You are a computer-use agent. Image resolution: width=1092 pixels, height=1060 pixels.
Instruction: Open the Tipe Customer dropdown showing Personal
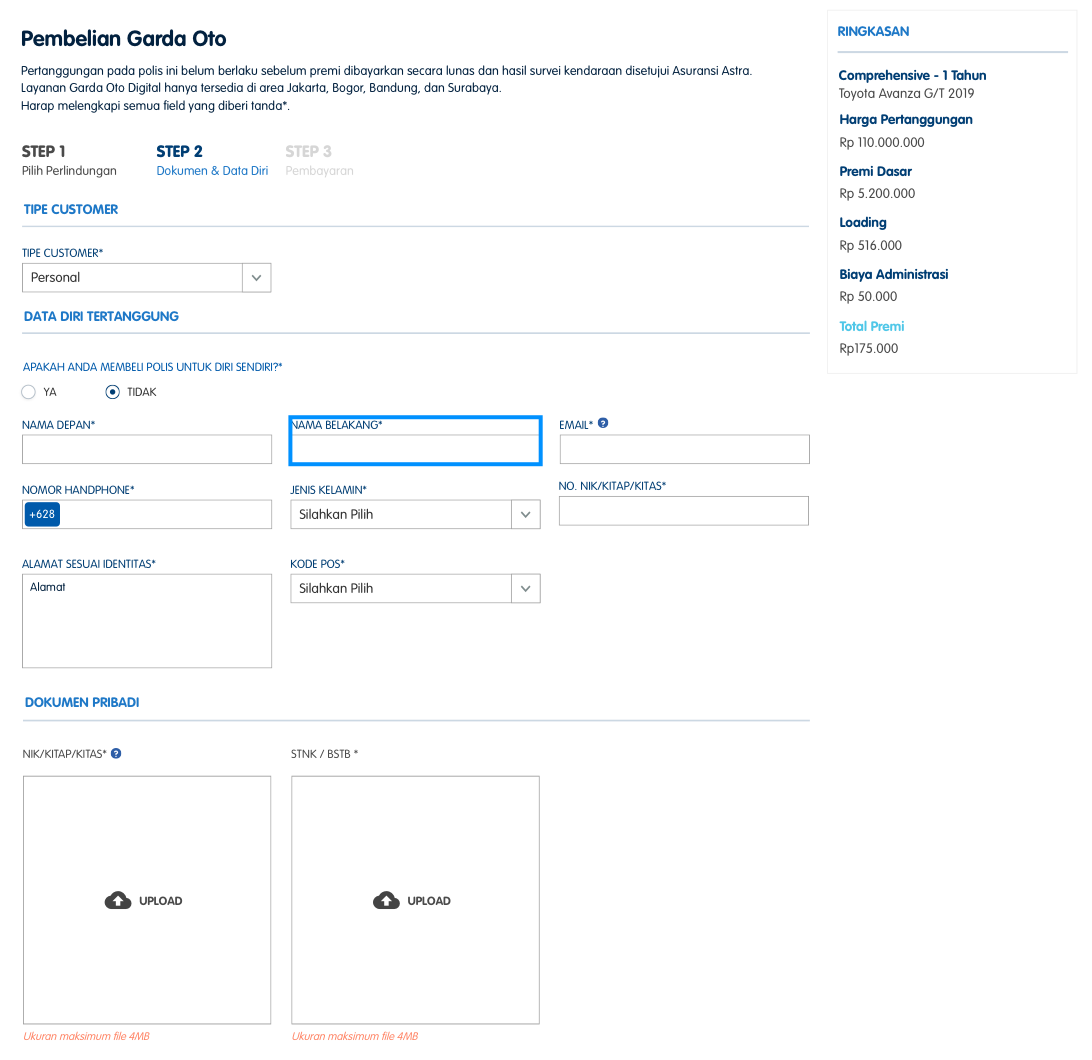point(146,277)
